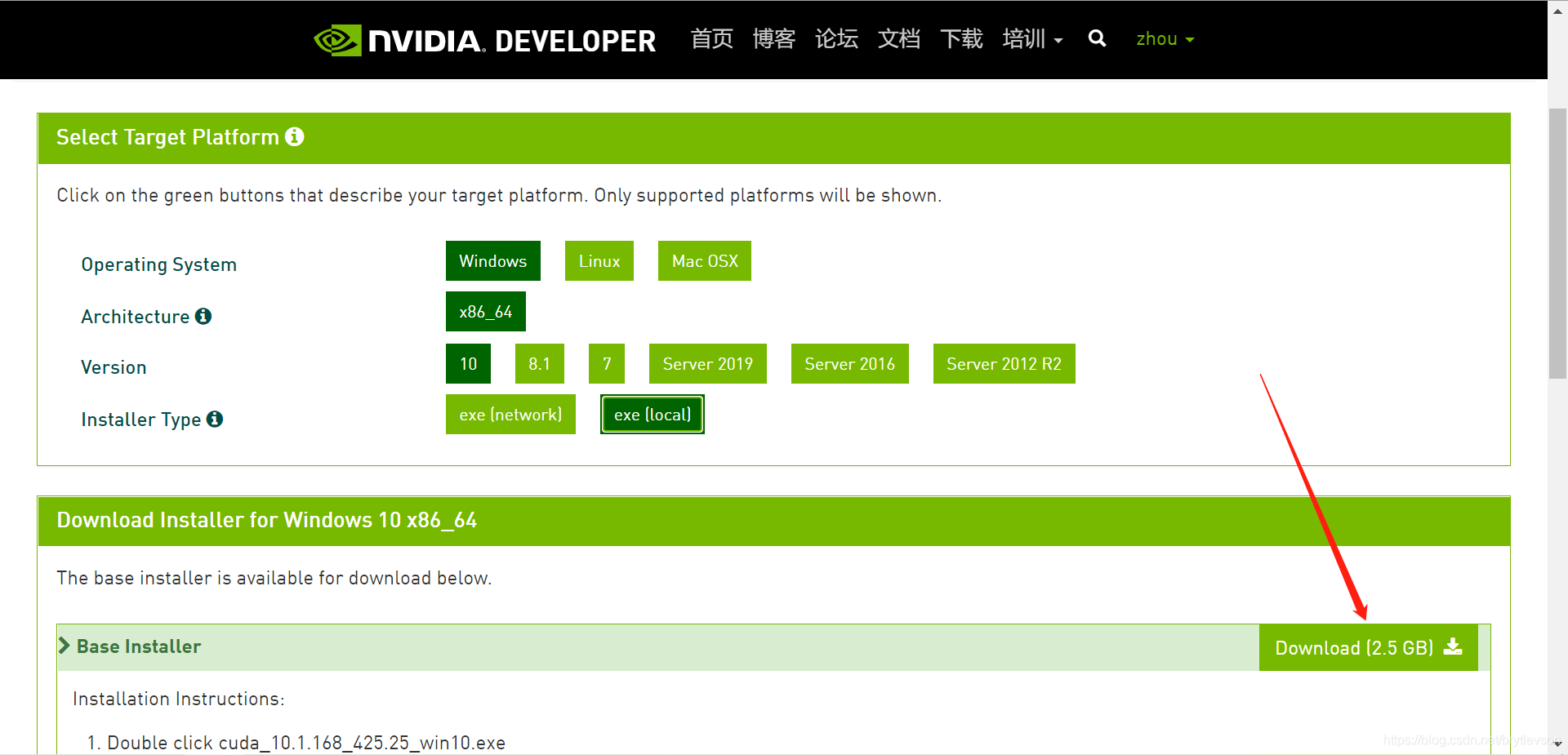Choose Server 2012 R2 version

(x=1004, y=364)
